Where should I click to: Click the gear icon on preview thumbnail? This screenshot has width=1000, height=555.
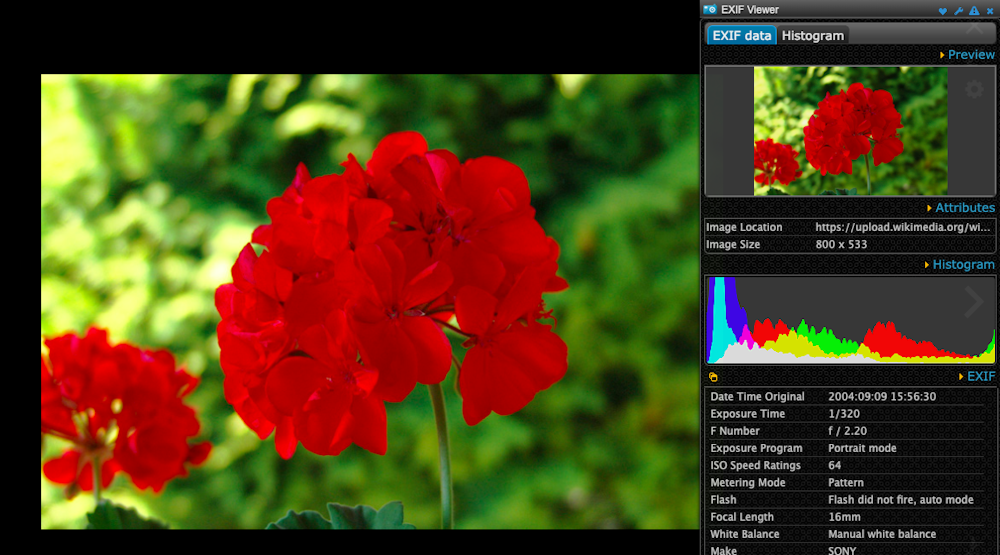[973, 90]
